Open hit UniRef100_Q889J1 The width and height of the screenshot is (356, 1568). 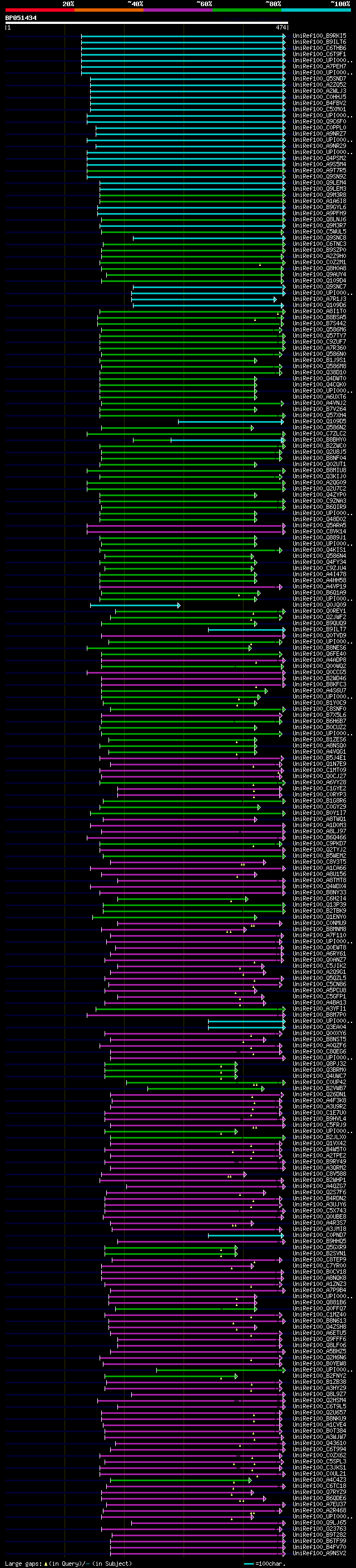[x=319, y=537]
